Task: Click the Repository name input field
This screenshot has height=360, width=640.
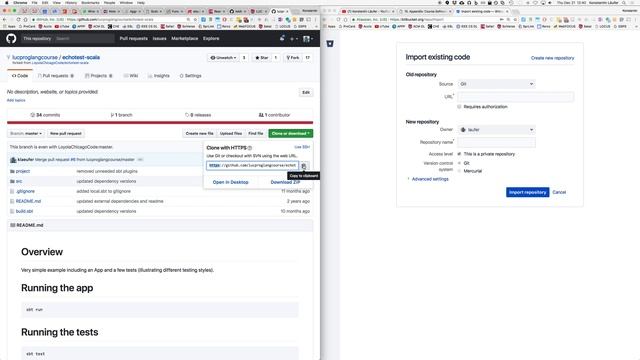Action: pos(496,142)
